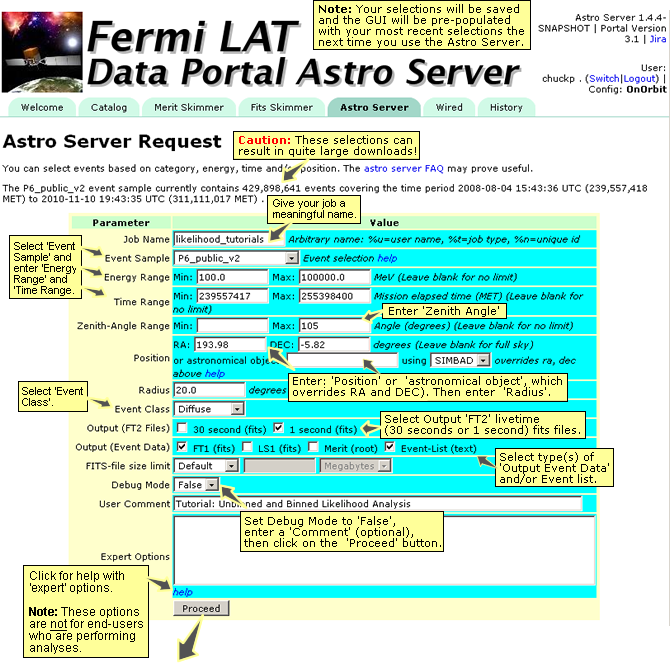This screenshot has height=663, width=670.
Task: Click the Zenith-Angle Min field
Action: pyautogui.click(x=232, y=326)
